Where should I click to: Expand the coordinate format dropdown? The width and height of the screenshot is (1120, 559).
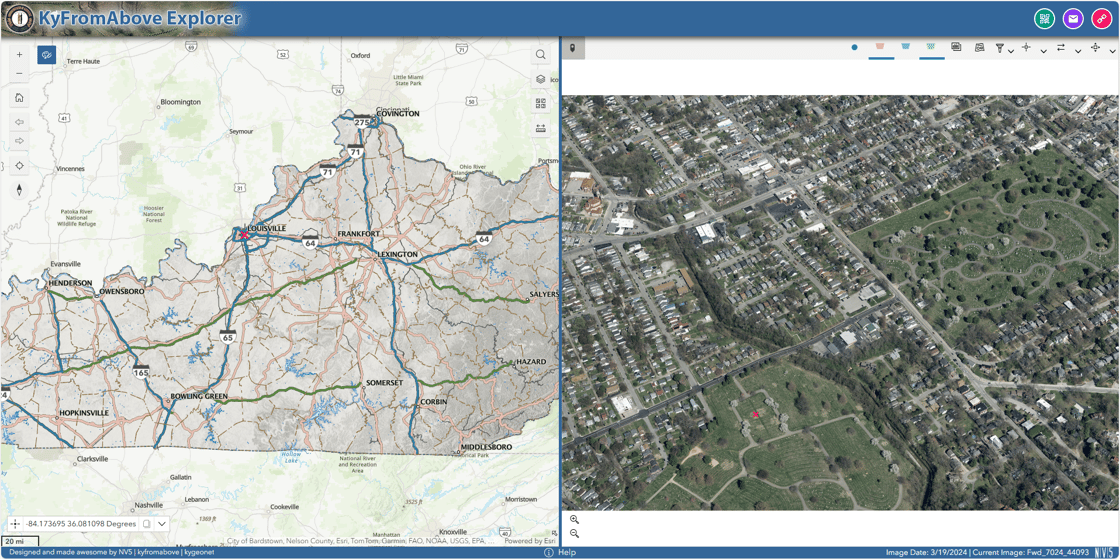pos(162,523)
